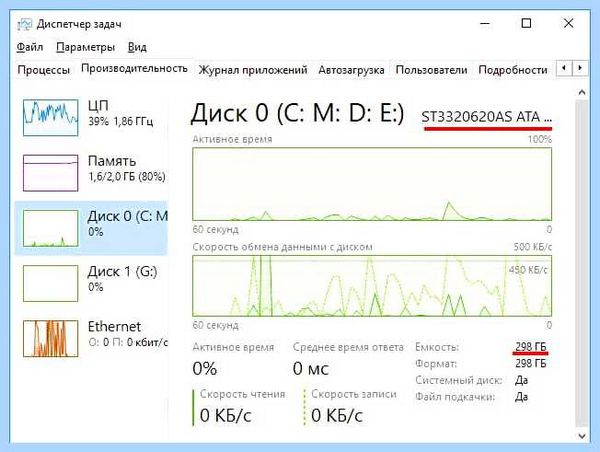Image resolution: width=600 pixels, height=452 pixels.
Task: Click the Активное время disk graph
Action: click(x=372, y=184)
